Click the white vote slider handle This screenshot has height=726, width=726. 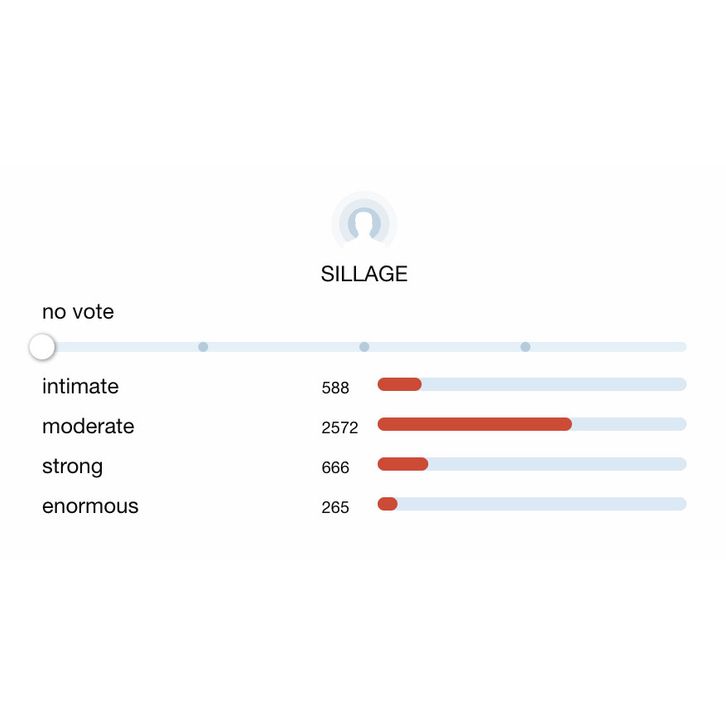point(42,347)
